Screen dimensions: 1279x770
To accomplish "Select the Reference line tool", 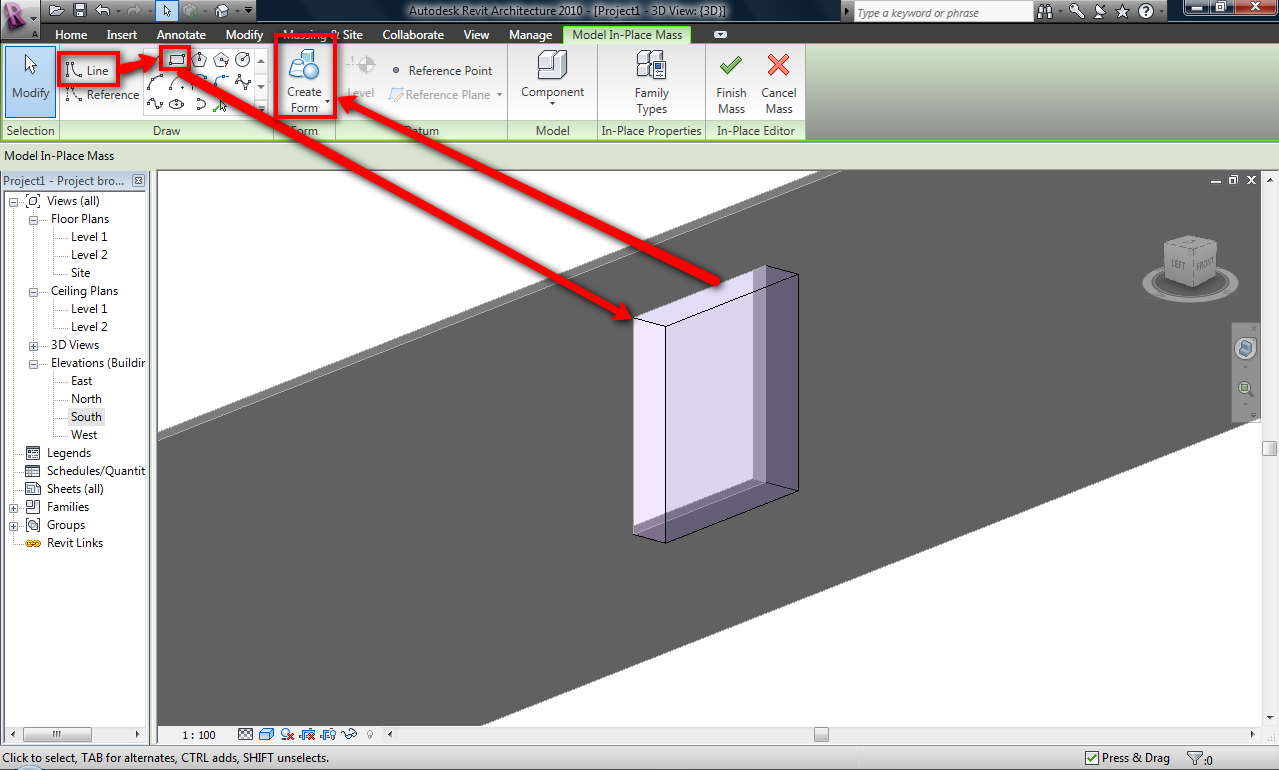I will click(102, 95).
